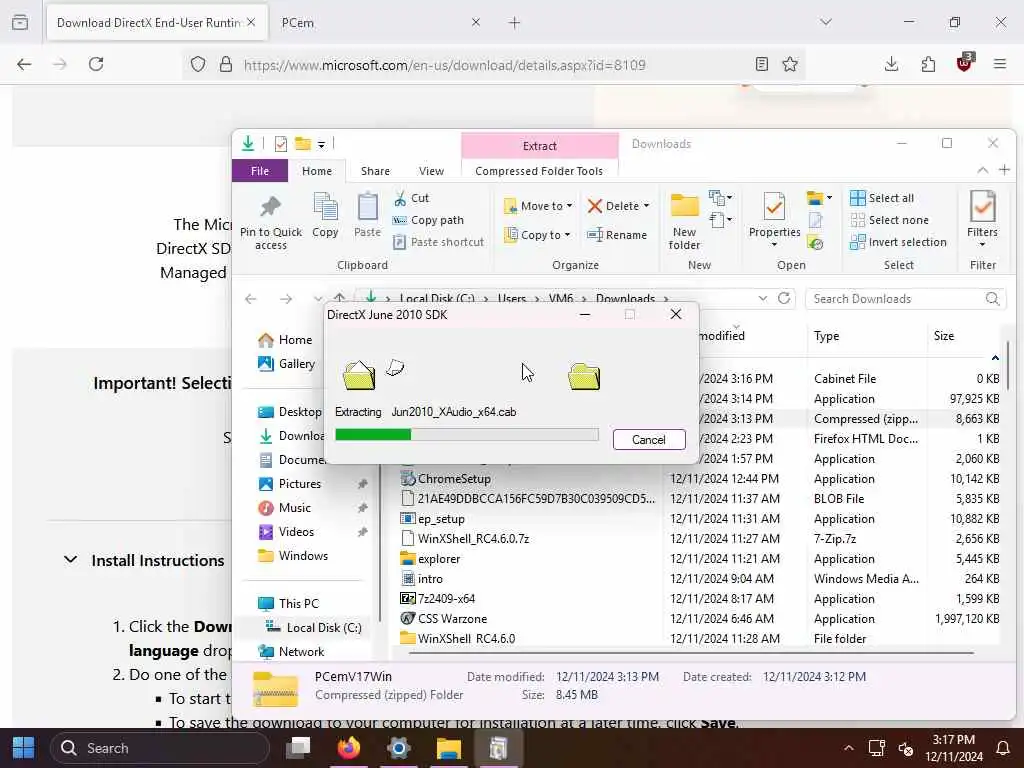Open File Explorer from the taskbar
The width and height of the screenshot is (1024, 768).
449,748
